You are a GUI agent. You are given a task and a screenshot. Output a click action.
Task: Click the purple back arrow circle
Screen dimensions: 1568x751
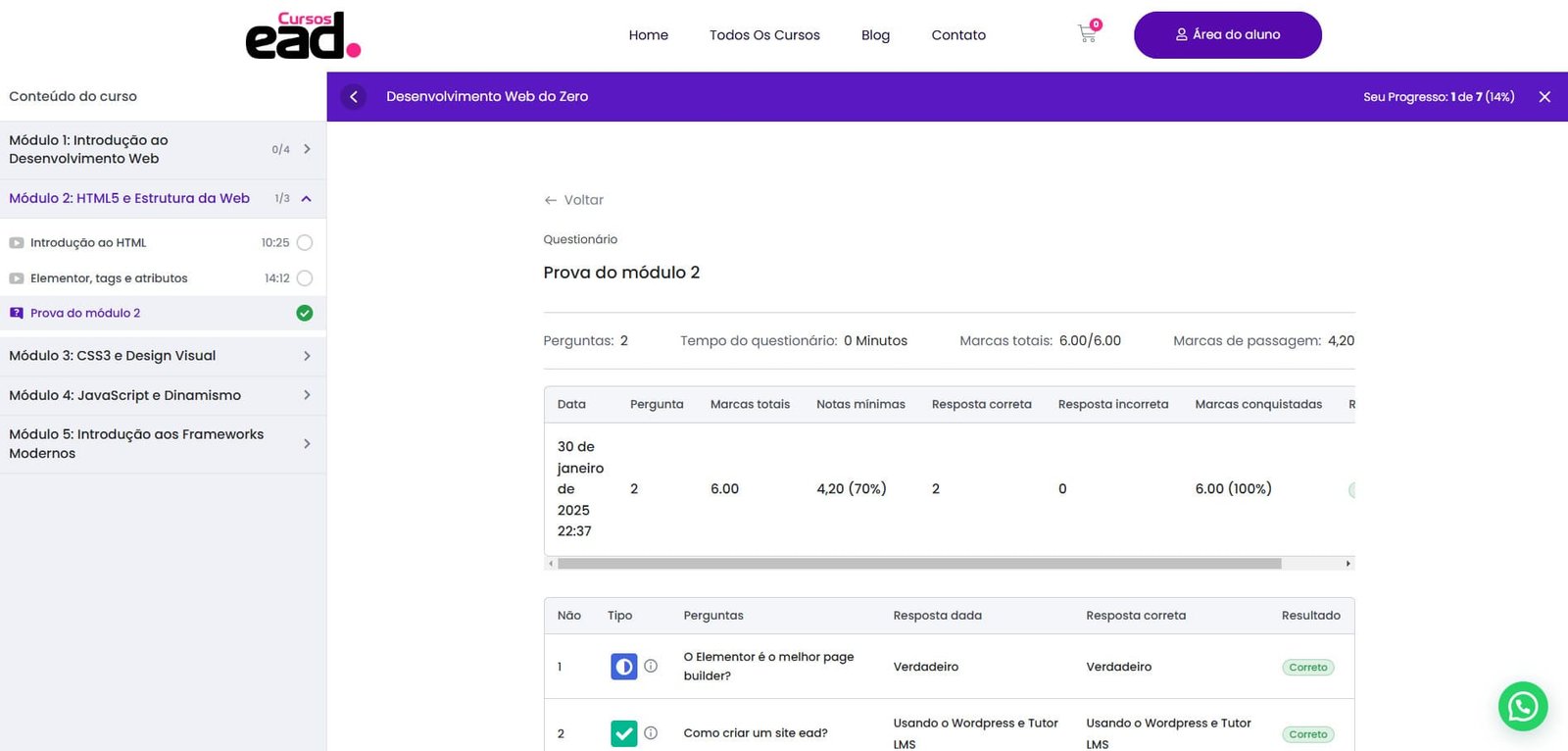click(x=354, y=96)
